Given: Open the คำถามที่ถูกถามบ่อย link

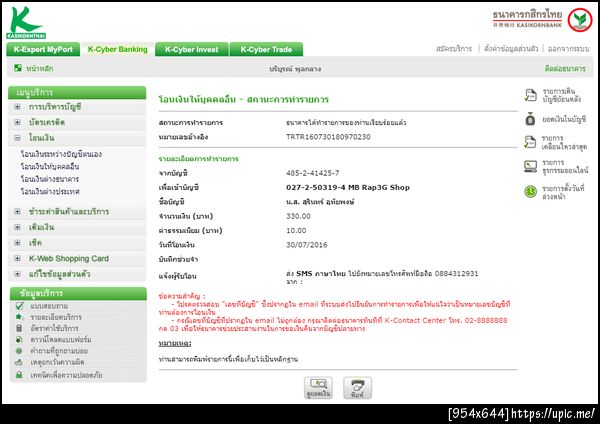Looking at the screenshot, I should pyautogui.click(x=59, y=351).
